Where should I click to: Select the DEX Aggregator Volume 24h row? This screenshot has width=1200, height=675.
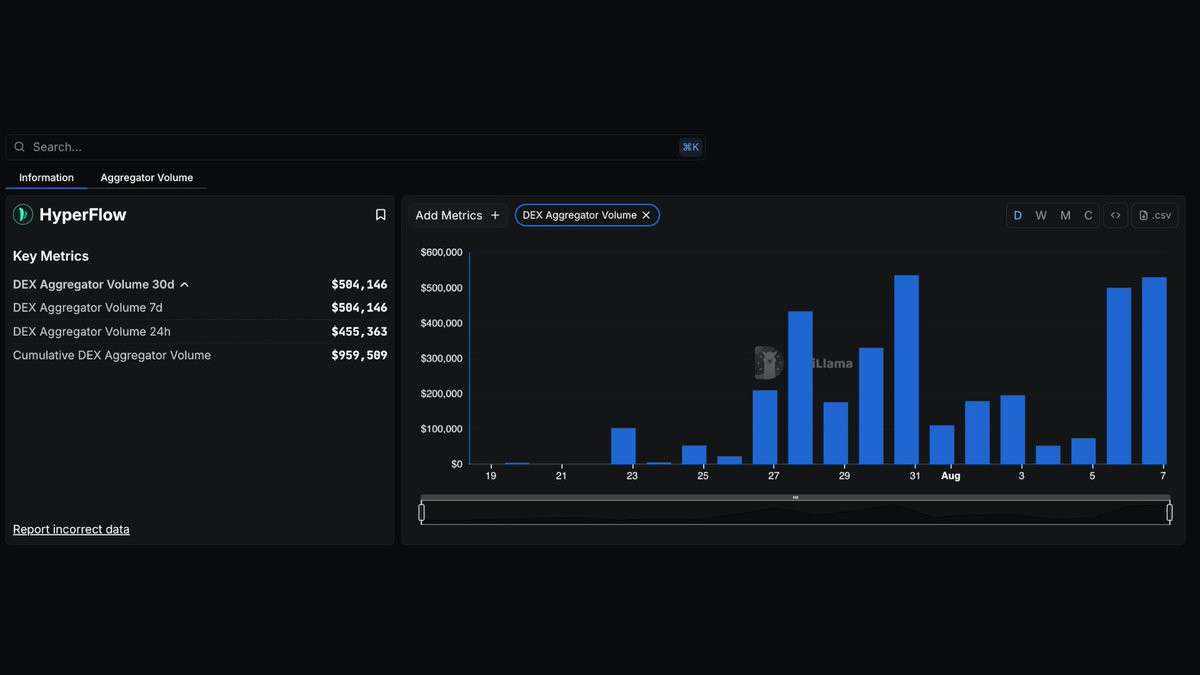point(200,332)
